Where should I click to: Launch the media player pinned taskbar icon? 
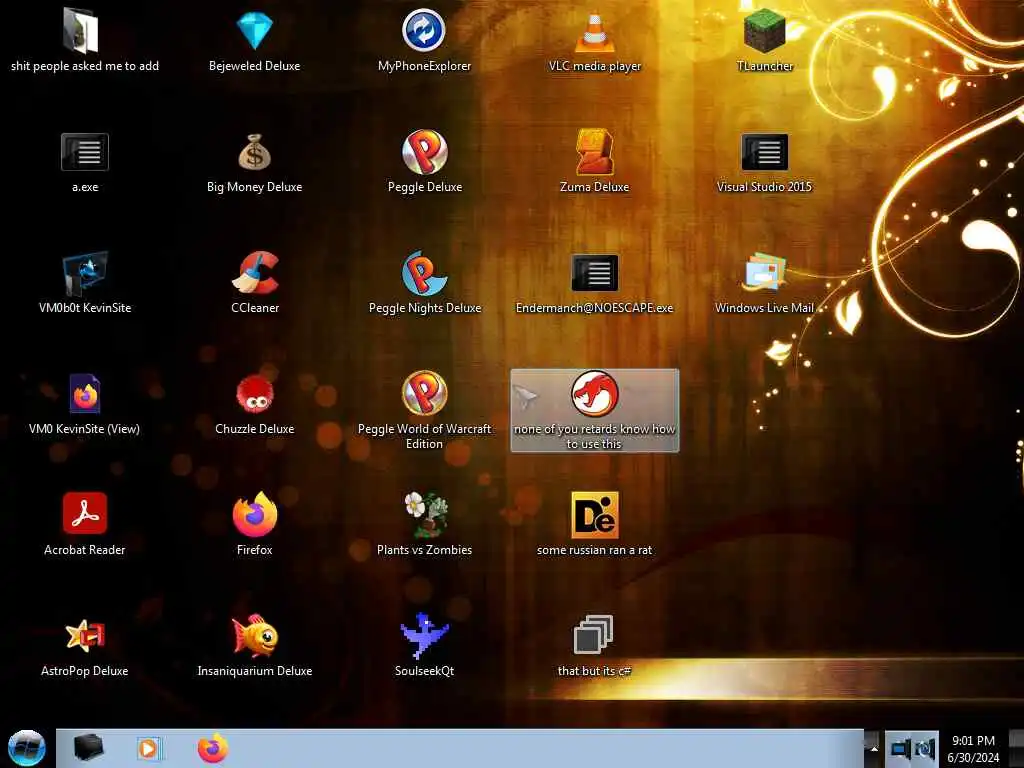coord(149,748)
